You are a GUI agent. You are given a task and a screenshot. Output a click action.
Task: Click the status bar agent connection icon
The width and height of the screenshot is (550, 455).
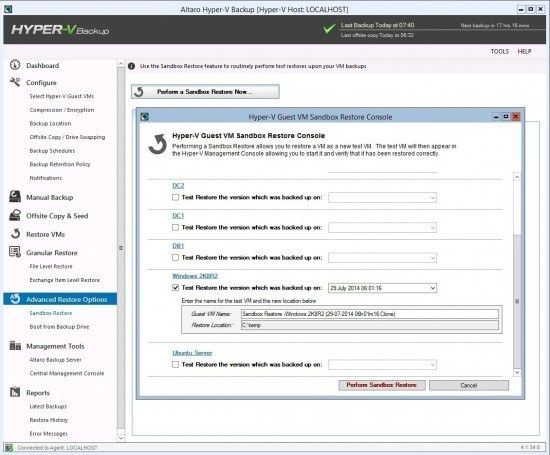click(x=9, y=448)
